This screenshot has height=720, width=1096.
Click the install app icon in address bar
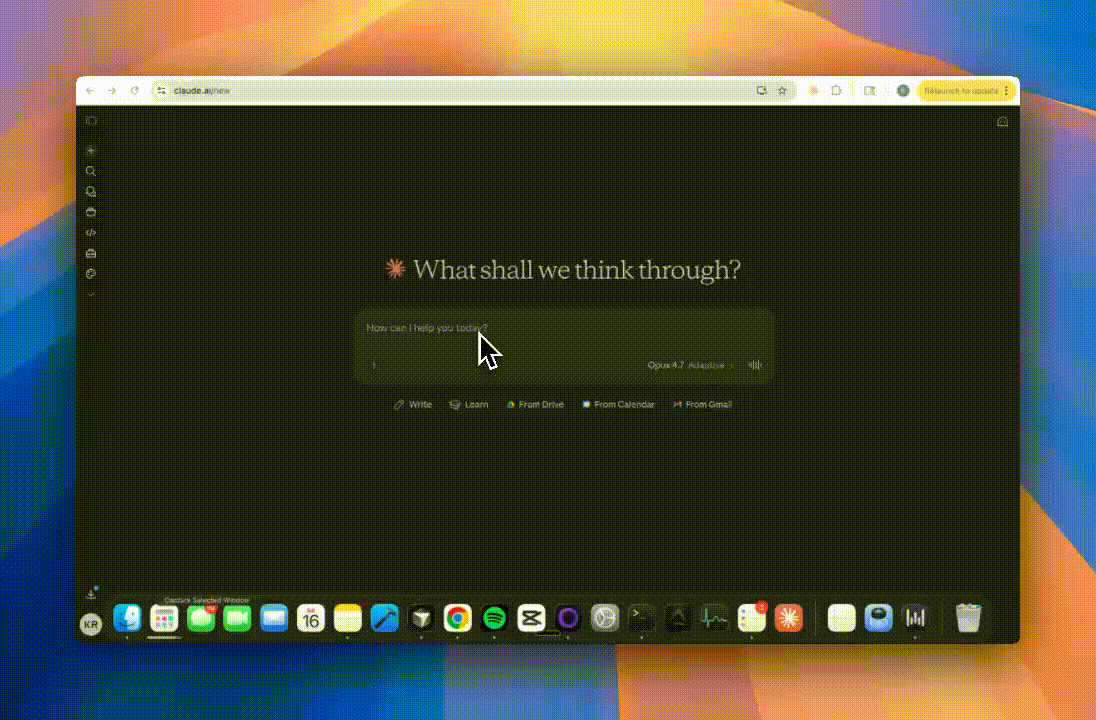(761, 91)
